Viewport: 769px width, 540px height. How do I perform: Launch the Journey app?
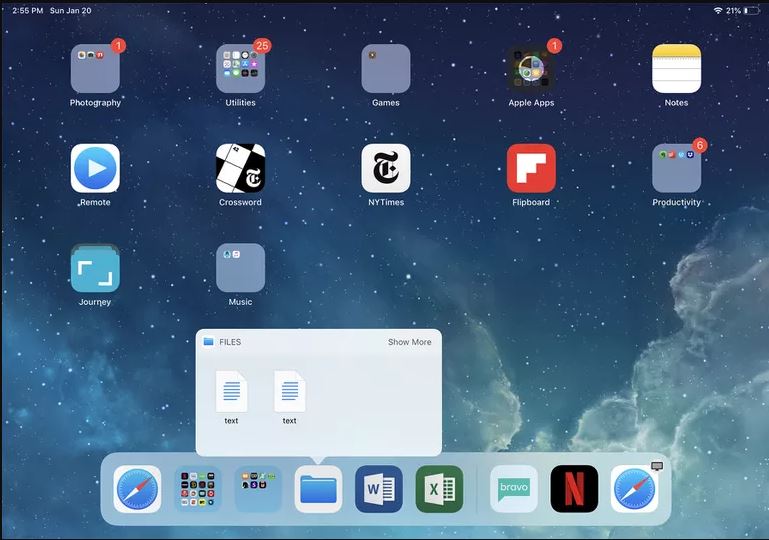click(95, 268)
